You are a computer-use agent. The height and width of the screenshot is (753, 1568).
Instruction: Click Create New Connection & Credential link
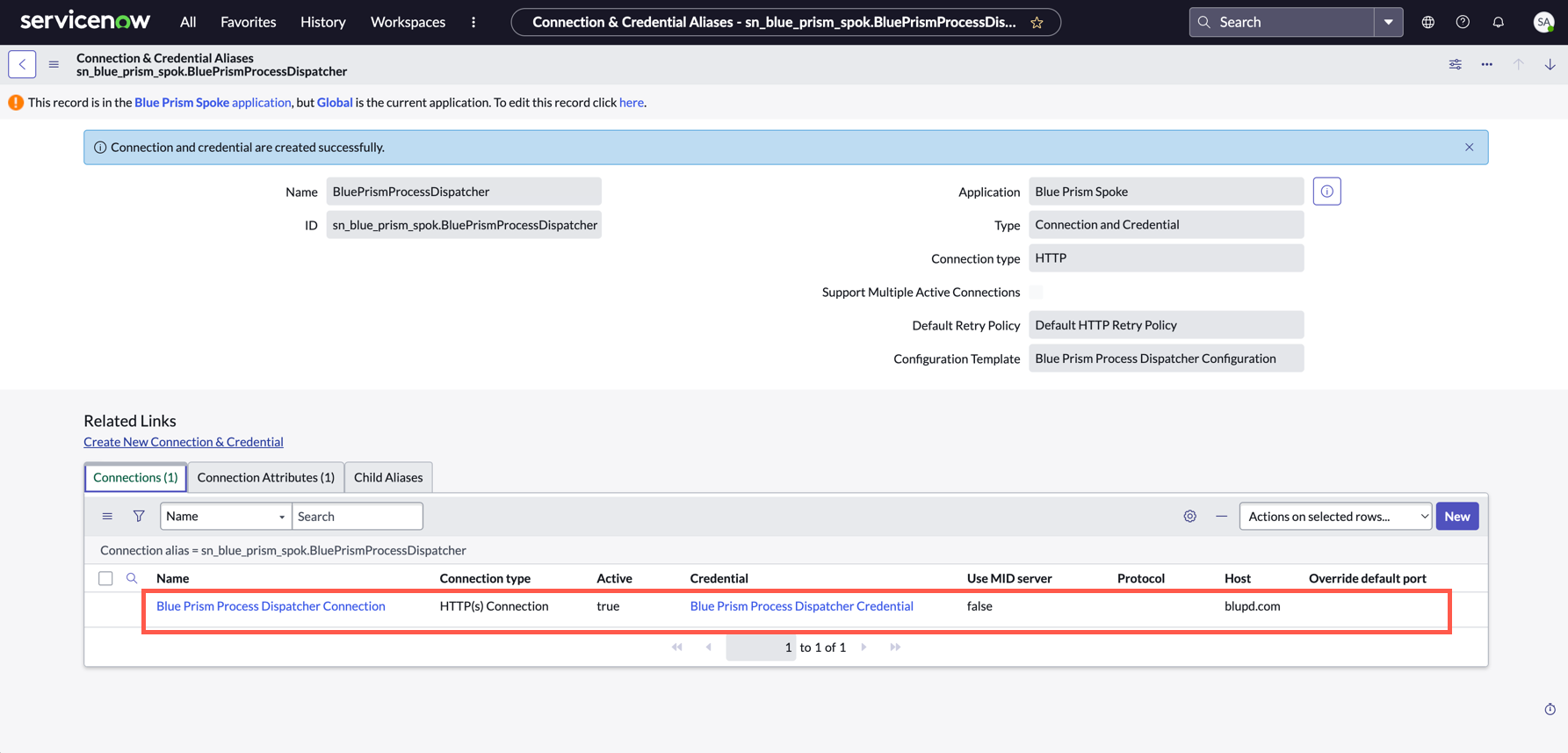pyautogui.click(x=184, y=442)
